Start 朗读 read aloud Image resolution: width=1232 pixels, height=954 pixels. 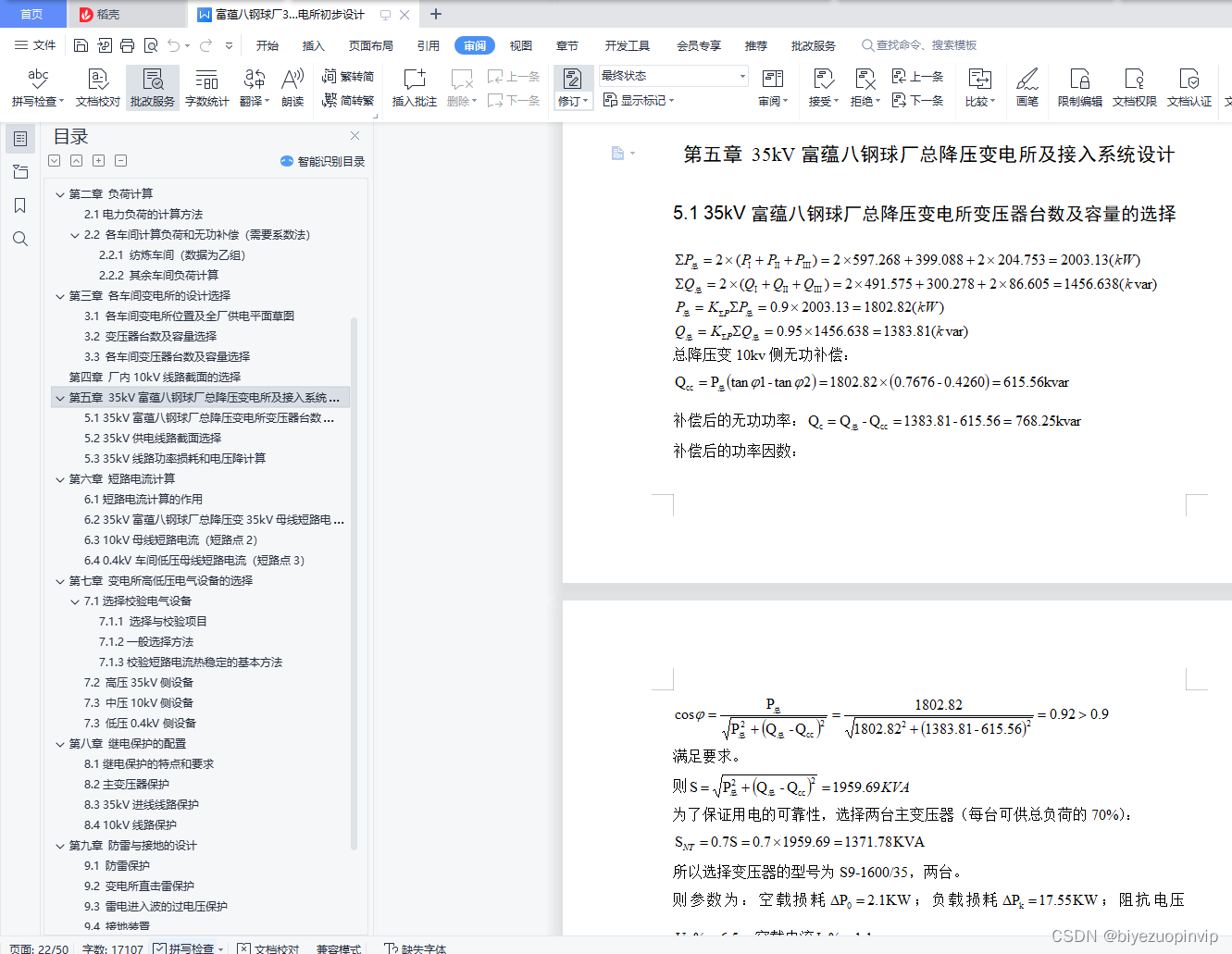click(292, 88)
